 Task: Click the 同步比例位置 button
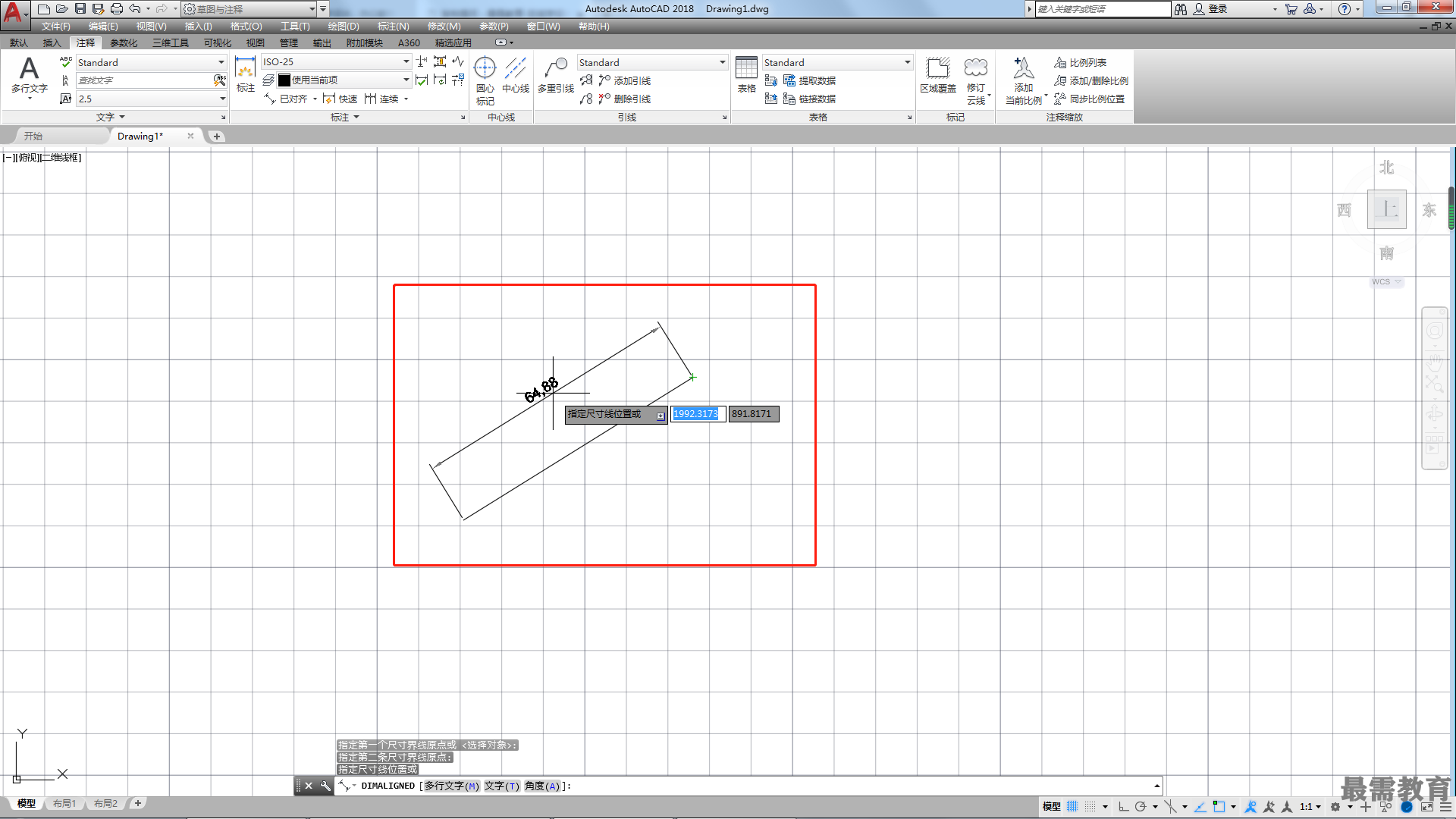pyautogui.click(x=1089, y=99)
